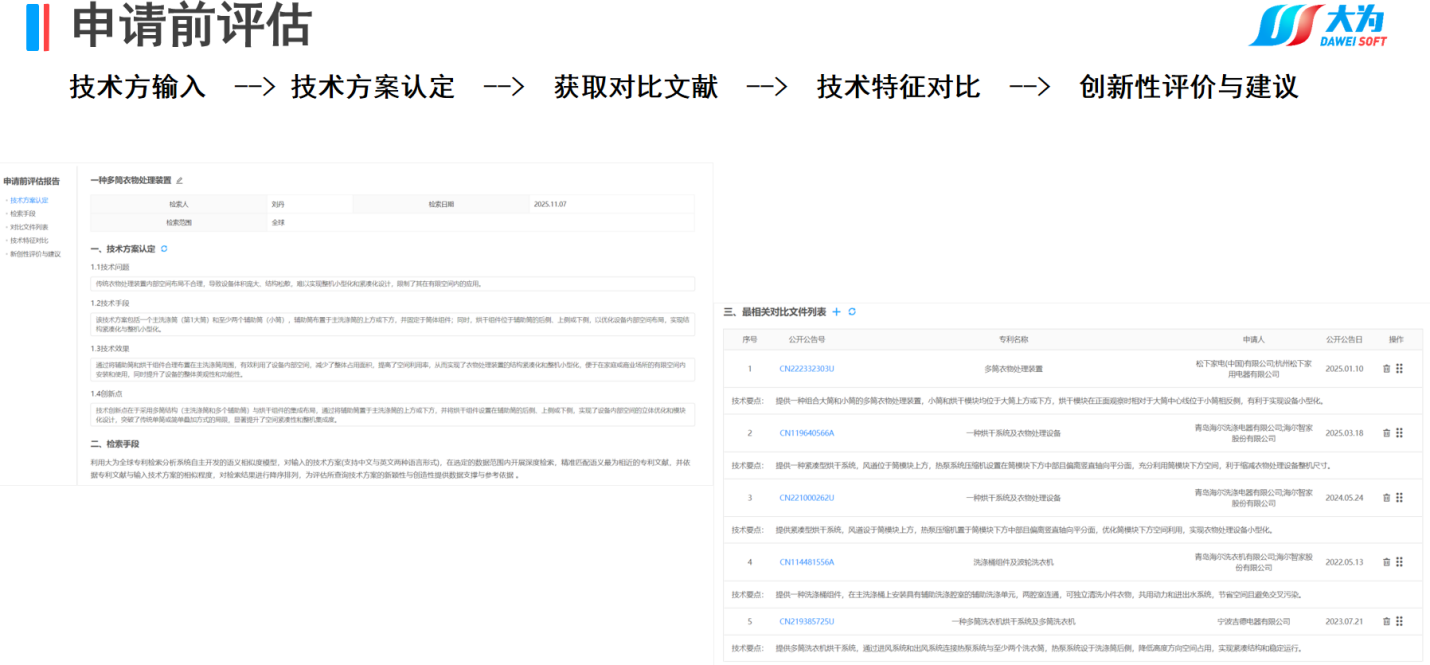This screenshot has height=665, width=1430.
Task: Click the drag handle for row CN222332303U
Action: click(x=1399, y=369)
